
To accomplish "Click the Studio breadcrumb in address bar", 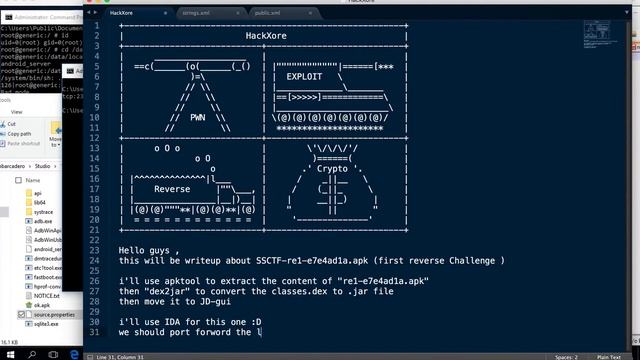I will point(42,166).
